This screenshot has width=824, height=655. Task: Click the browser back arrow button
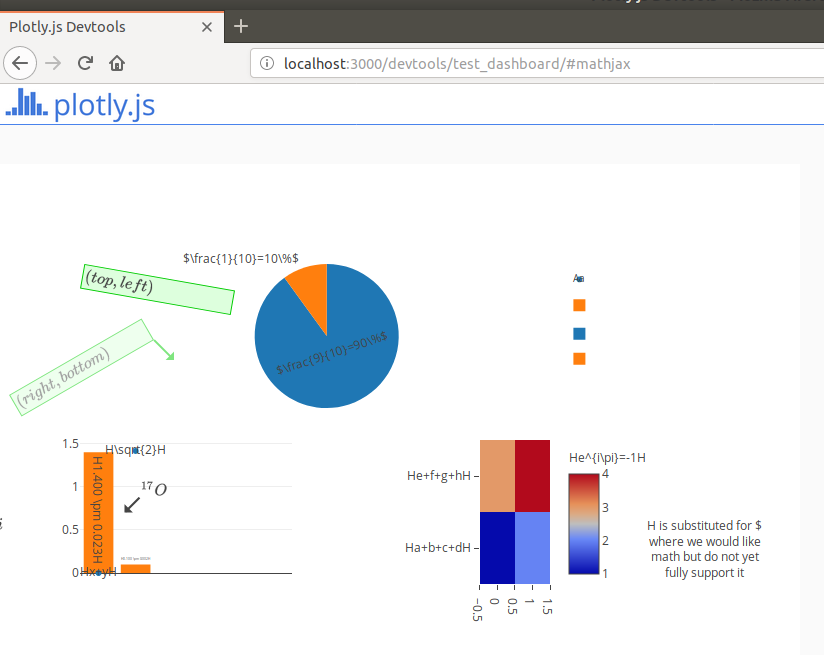pos(20,64)
